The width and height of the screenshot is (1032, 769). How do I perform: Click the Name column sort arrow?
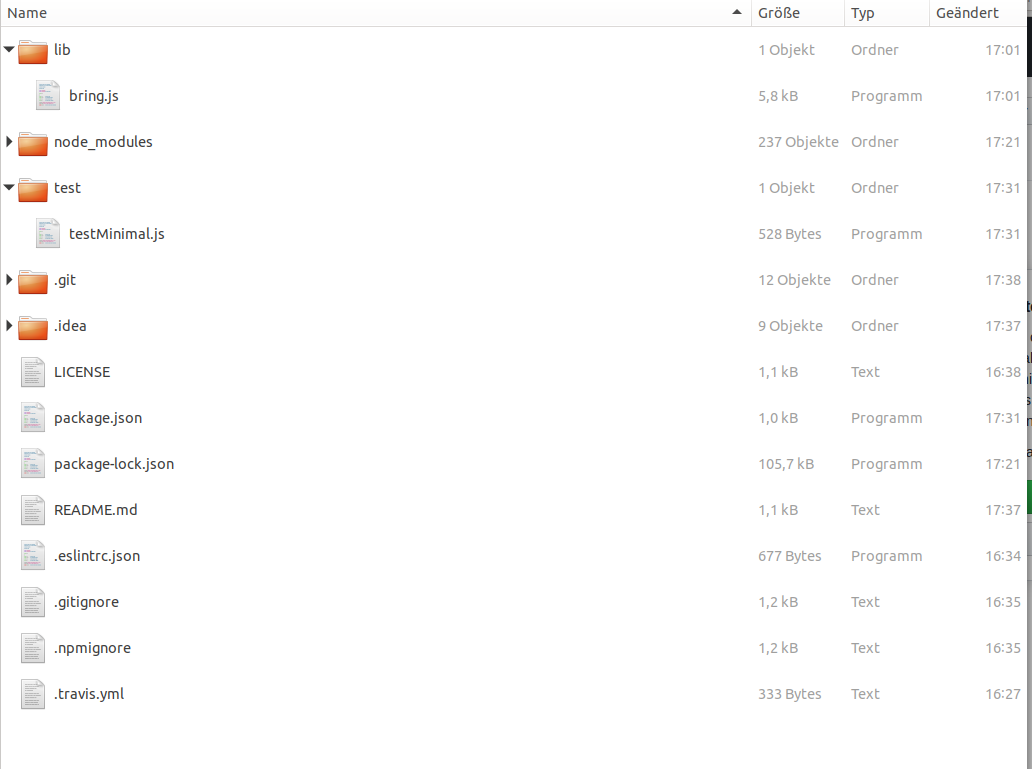point(736,13)
